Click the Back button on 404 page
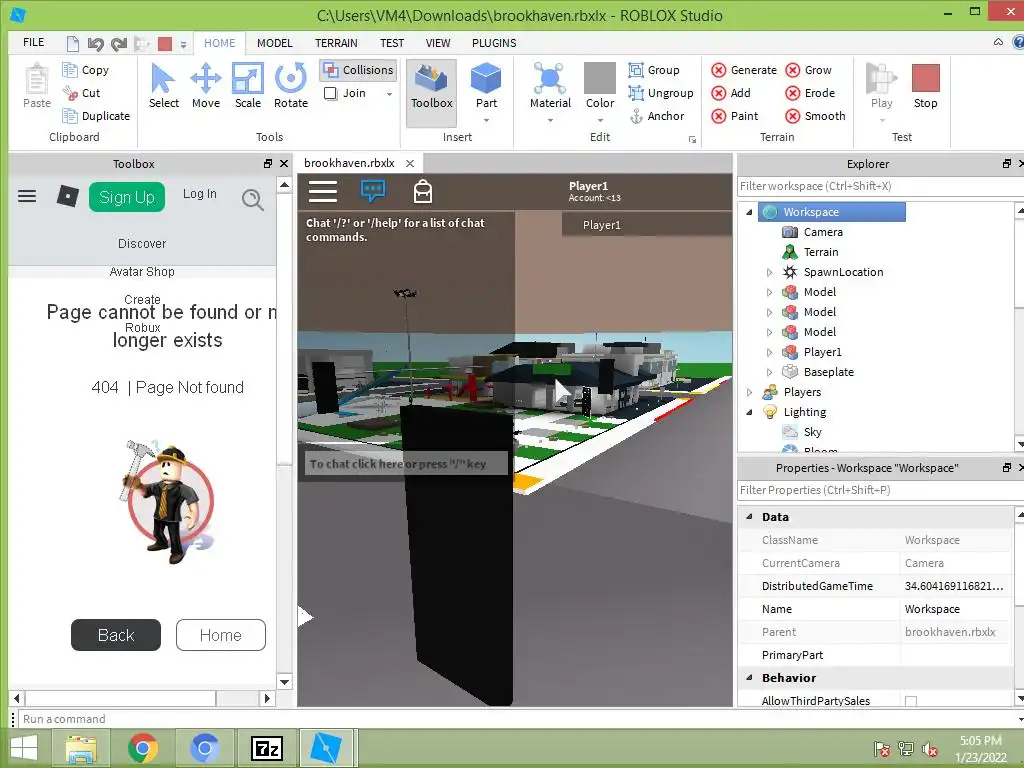The width and height of the screenshot is (1024, 768). pos(116,635)
